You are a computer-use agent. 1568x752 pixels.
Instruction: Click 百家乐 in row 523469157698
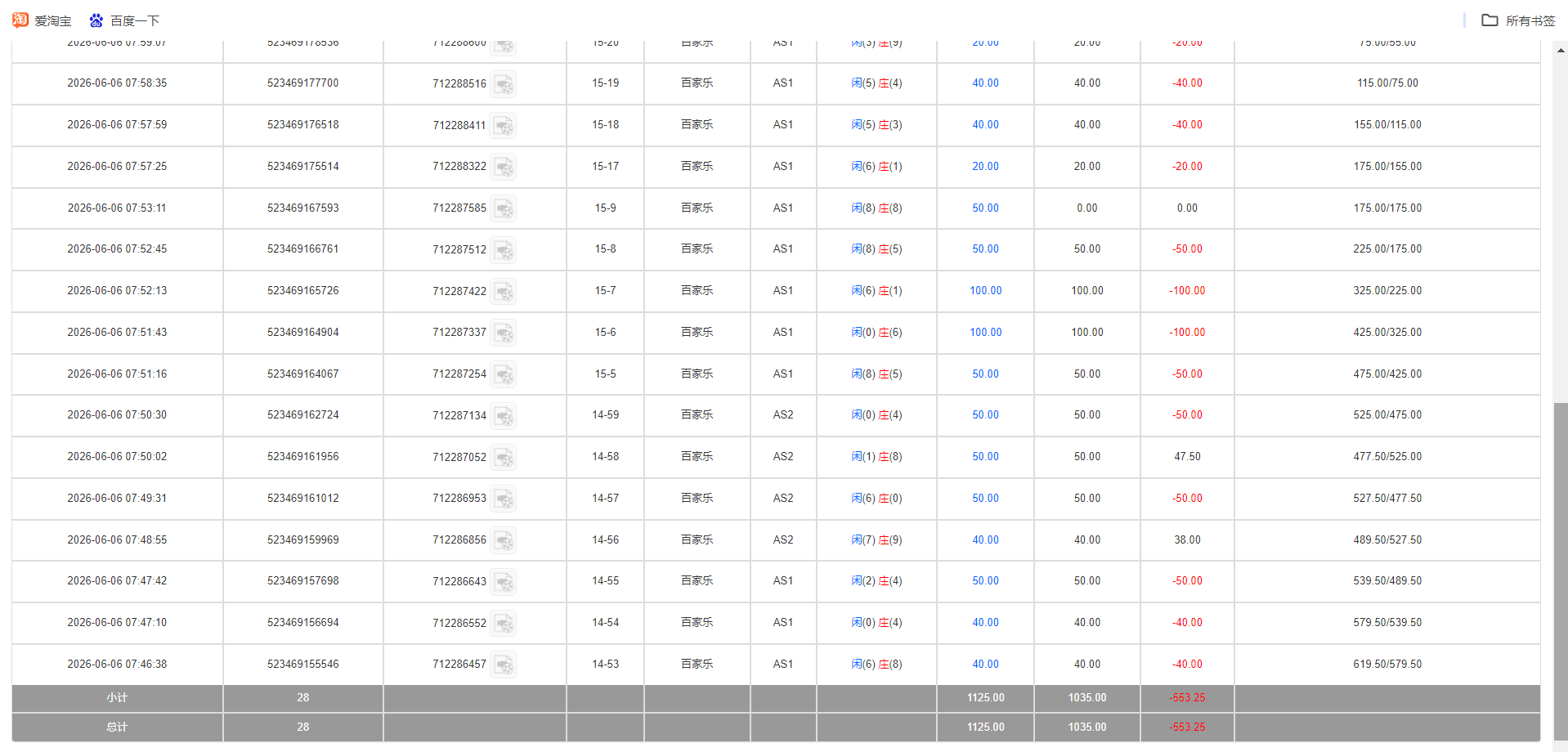pos(697,581)
